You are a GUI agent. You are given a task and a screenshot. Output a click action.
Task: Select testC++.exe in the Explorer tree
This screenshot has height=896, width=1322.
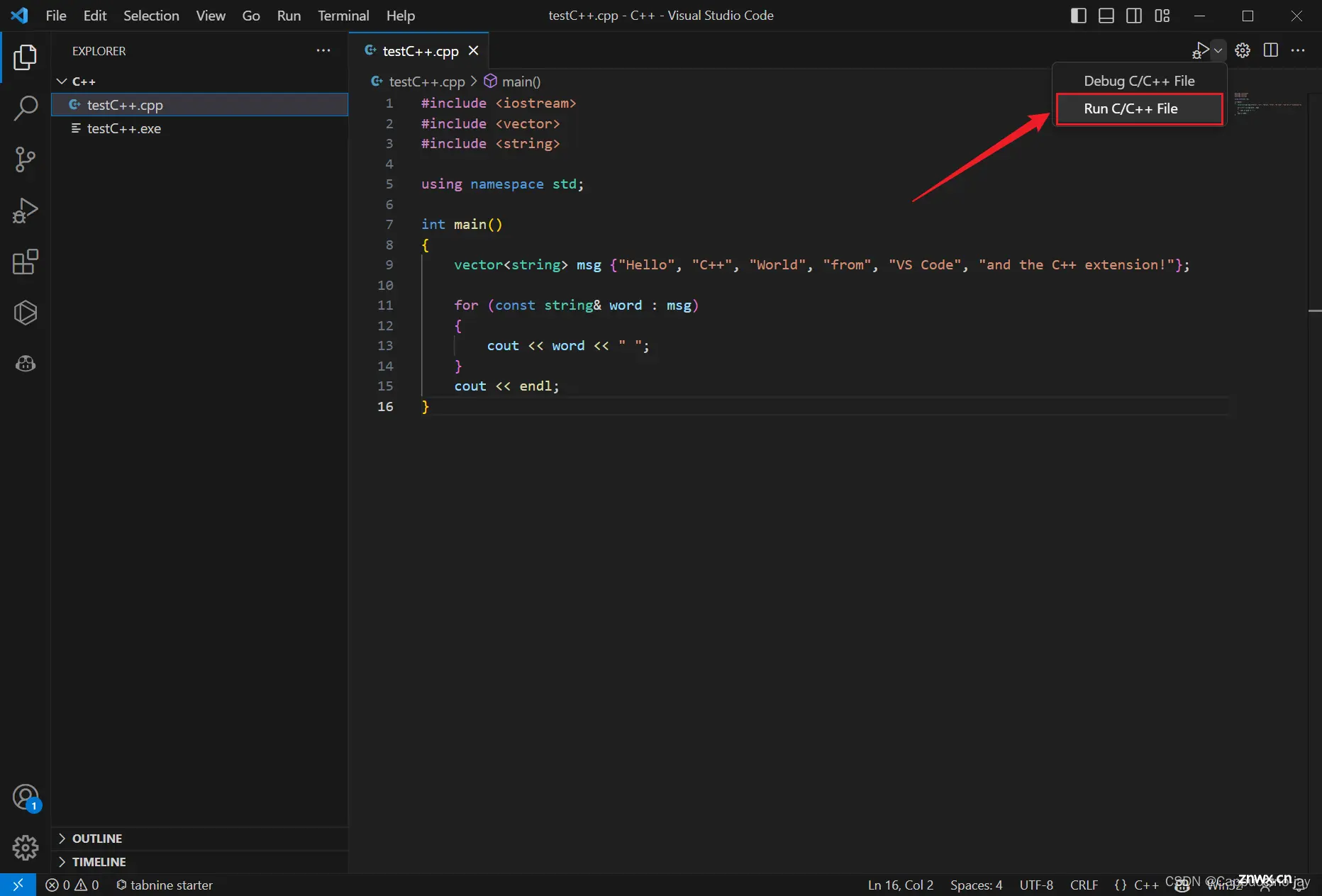click(x=199, y=128)
